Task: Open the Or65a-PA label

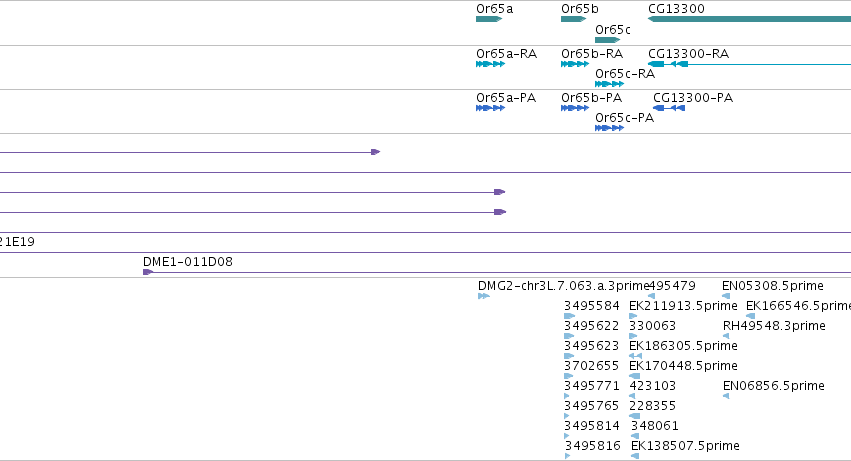Action: (x=506, y=98)
